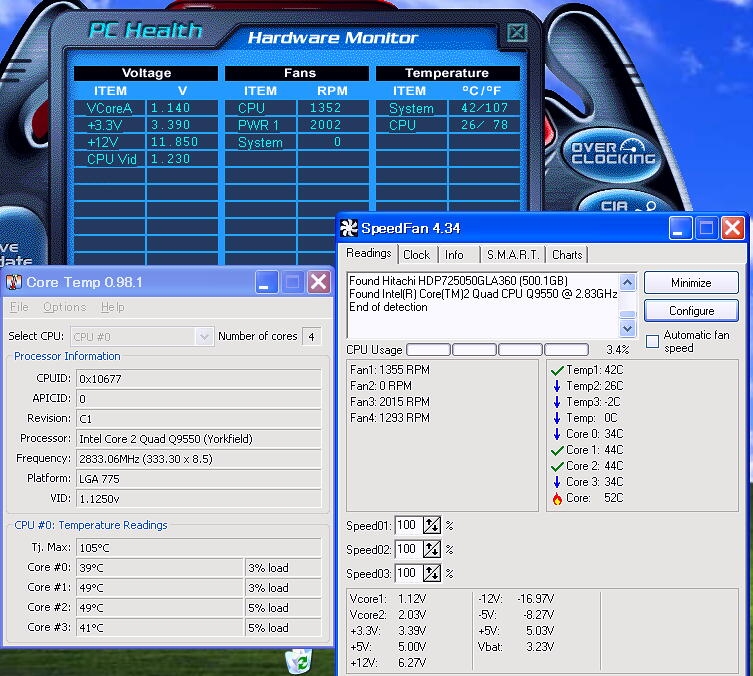The image size is (753, 676).
Task: Enable the Automatic fan speed checkbox
Action: [x=652, y=342]
